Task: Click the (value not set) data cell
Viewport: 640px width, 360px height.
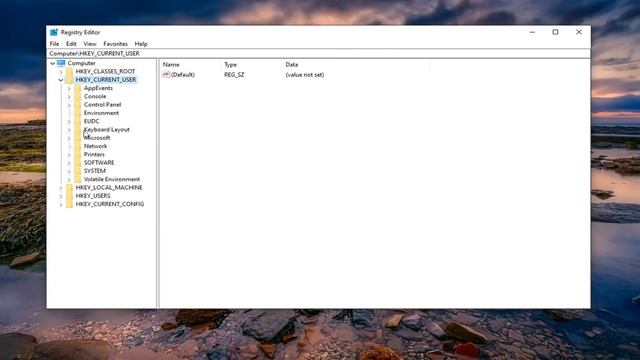Action: [x=305, y=75]
